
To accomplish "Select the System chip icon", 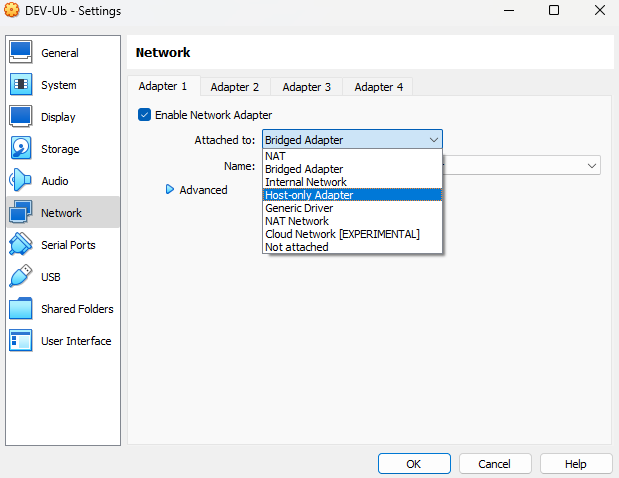I will pyautogui.click(x=21, y=85).
